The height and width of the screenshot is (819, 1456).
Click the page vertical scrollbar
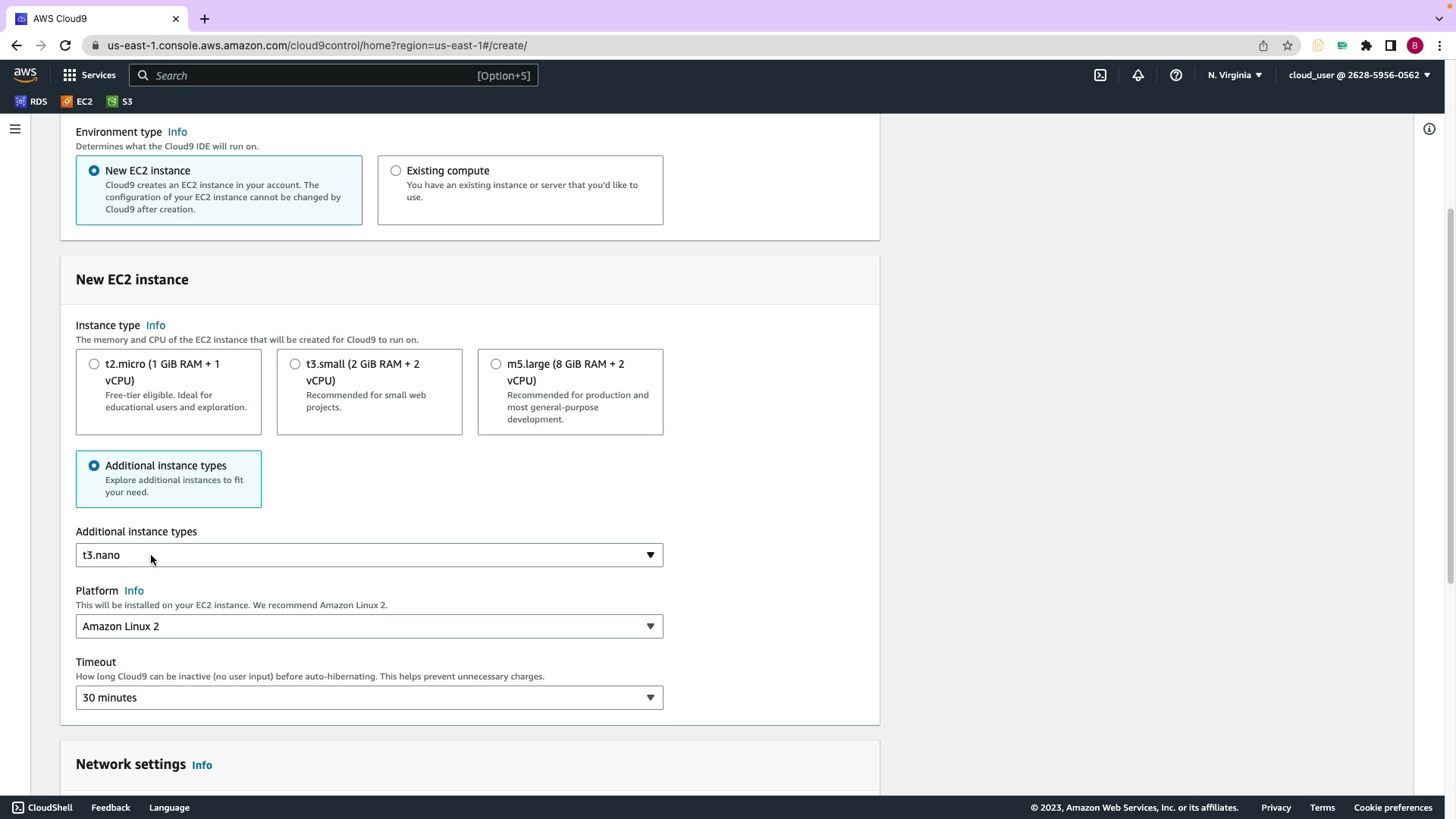(x=1450, y=394)
